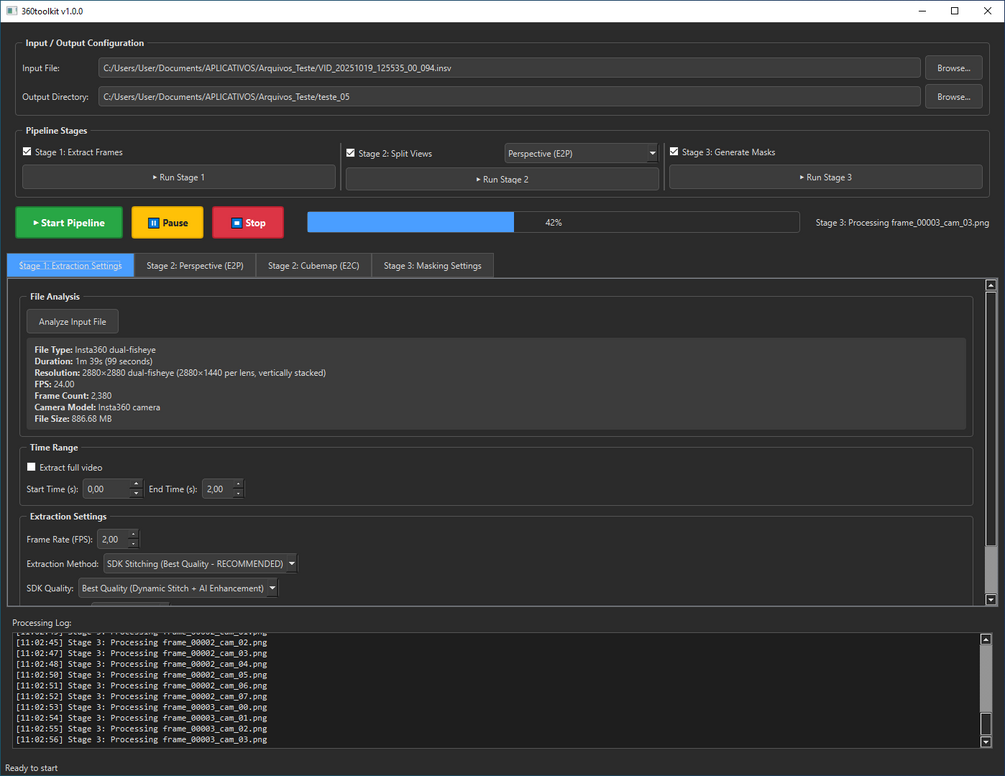Close the 360toolkit window
This screenshot has height=776, width=1005.
coord(988,11)
